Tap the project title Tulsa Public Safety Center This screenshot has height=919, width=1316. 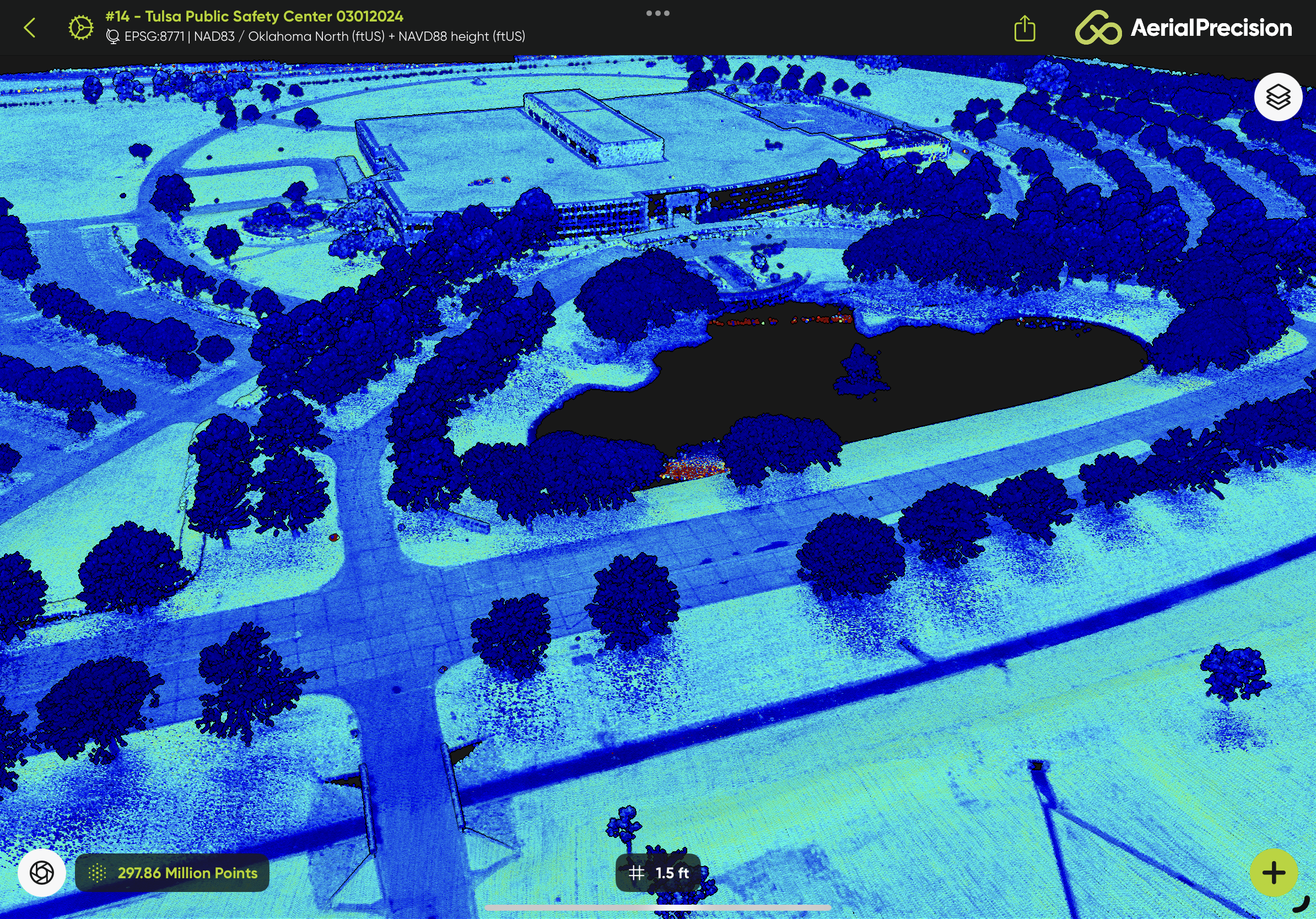(x=255, y=16)
